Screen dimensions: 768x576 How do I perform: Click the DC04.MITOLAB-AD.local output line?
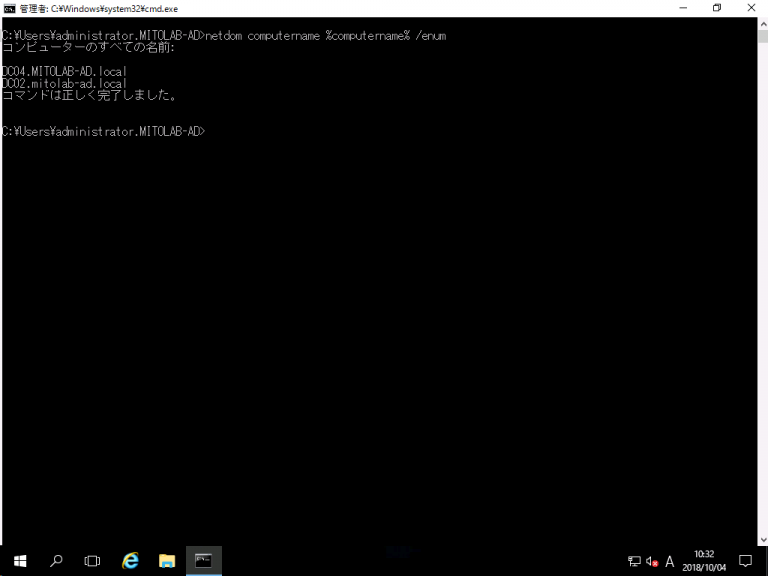point(64,72)
